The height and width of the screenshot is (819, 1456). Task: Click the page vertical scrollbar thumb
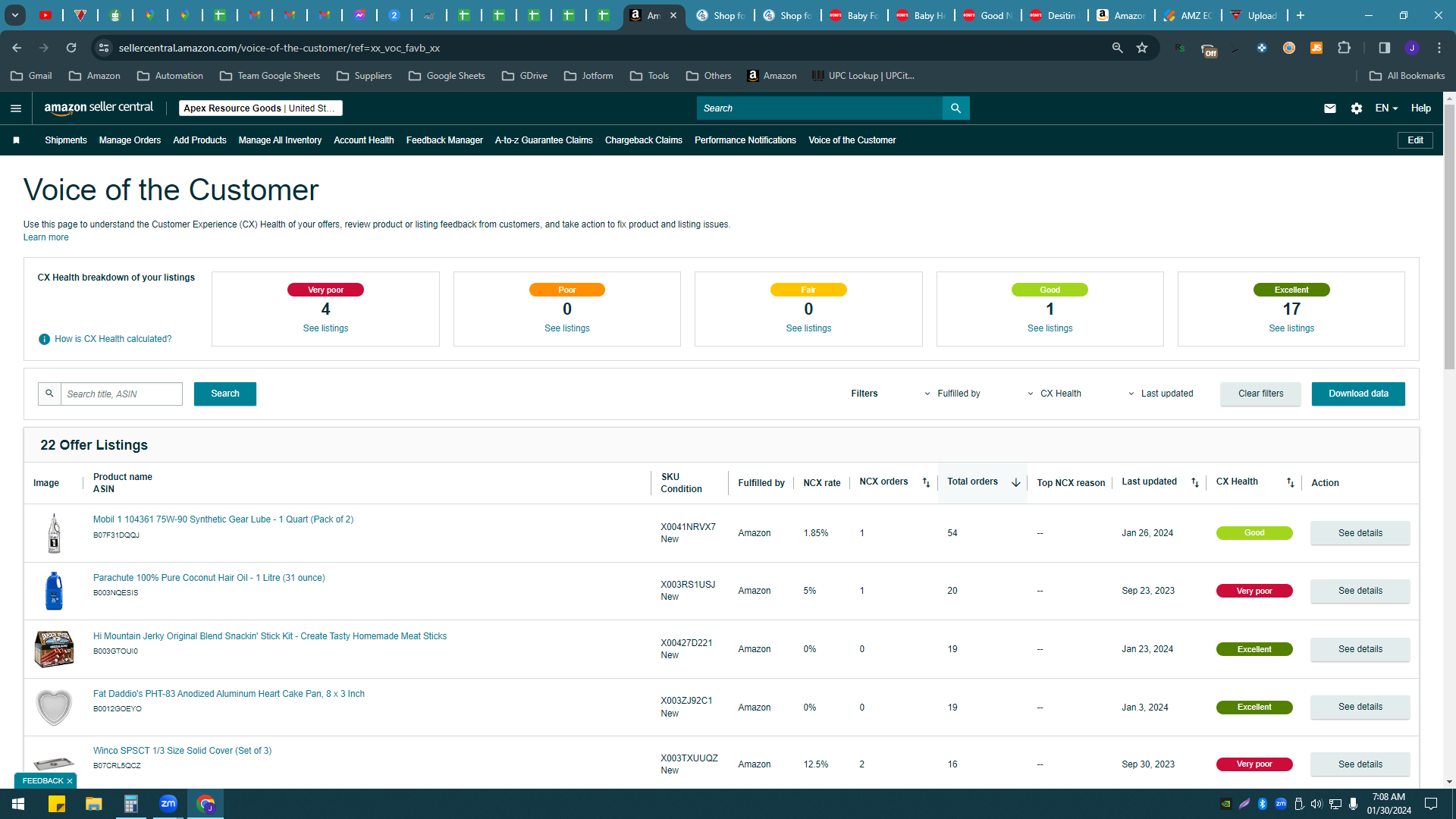pos(1449,237)
